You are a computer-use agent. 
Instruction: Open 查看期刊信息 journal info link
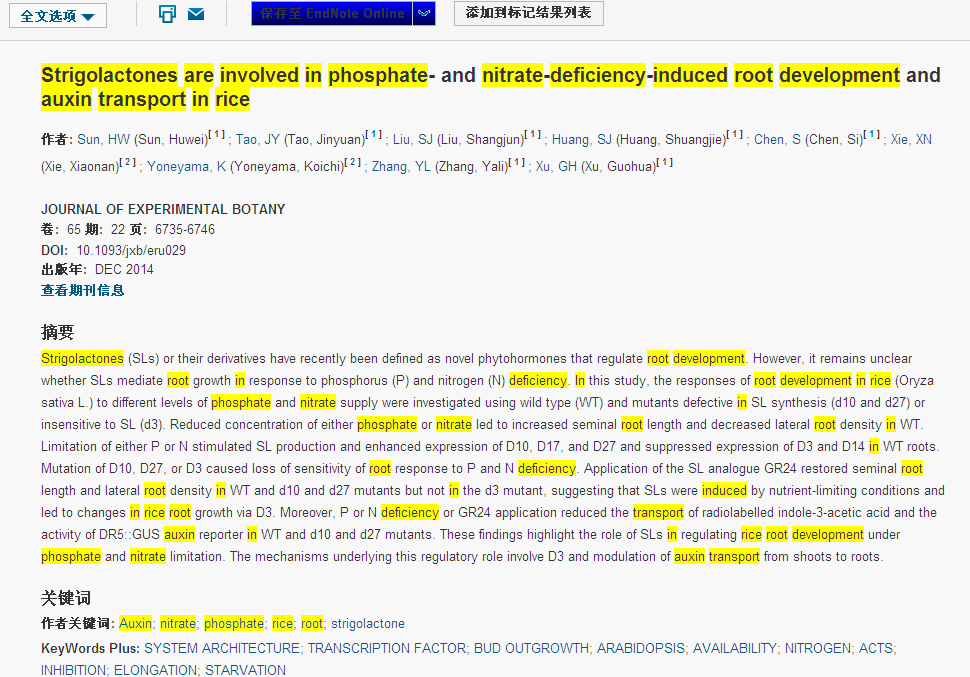83,291
